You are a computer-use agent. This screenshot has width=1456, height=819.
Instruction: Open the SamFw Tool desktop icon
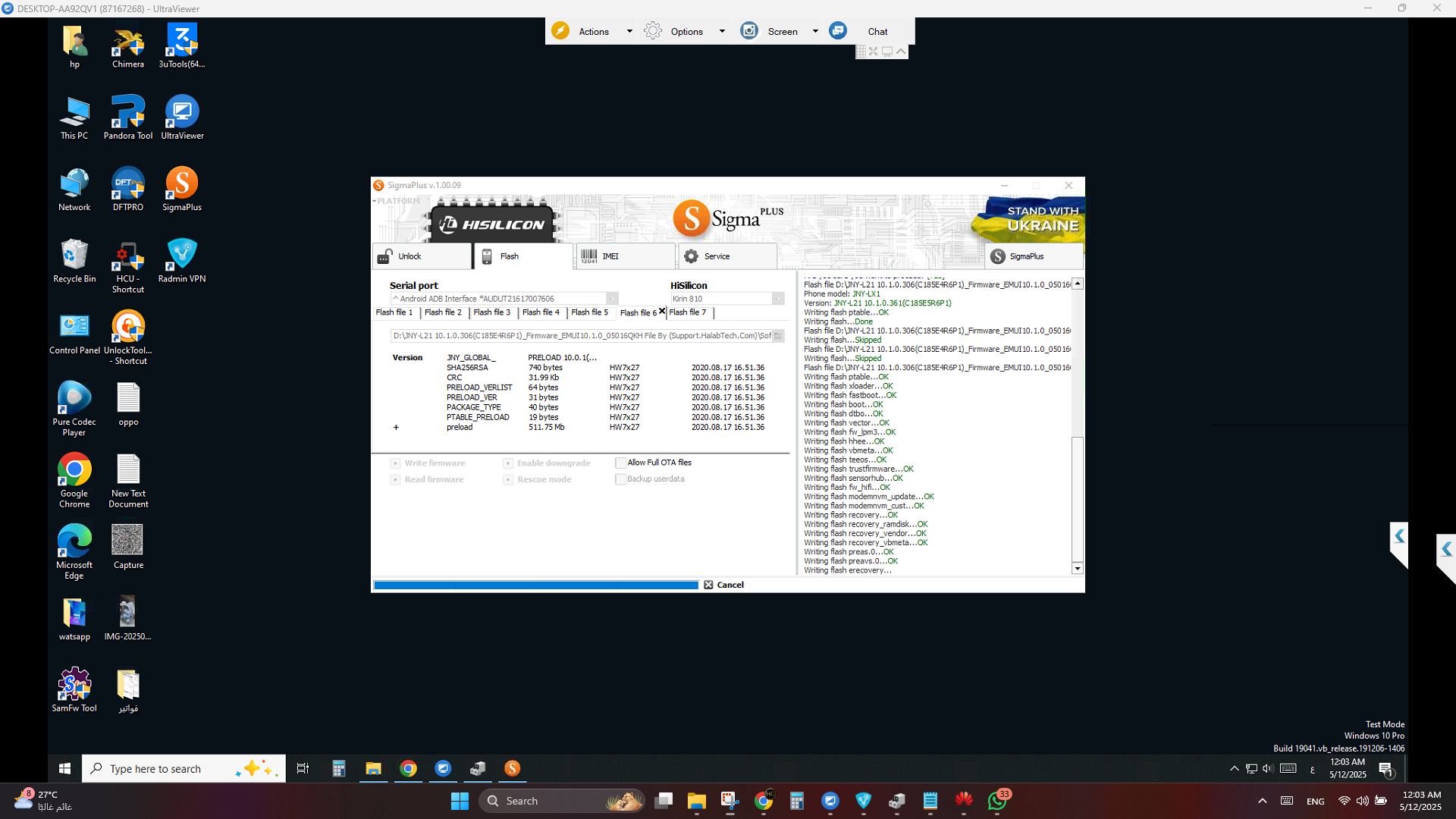pyautogui.click(x=74, y=690)
